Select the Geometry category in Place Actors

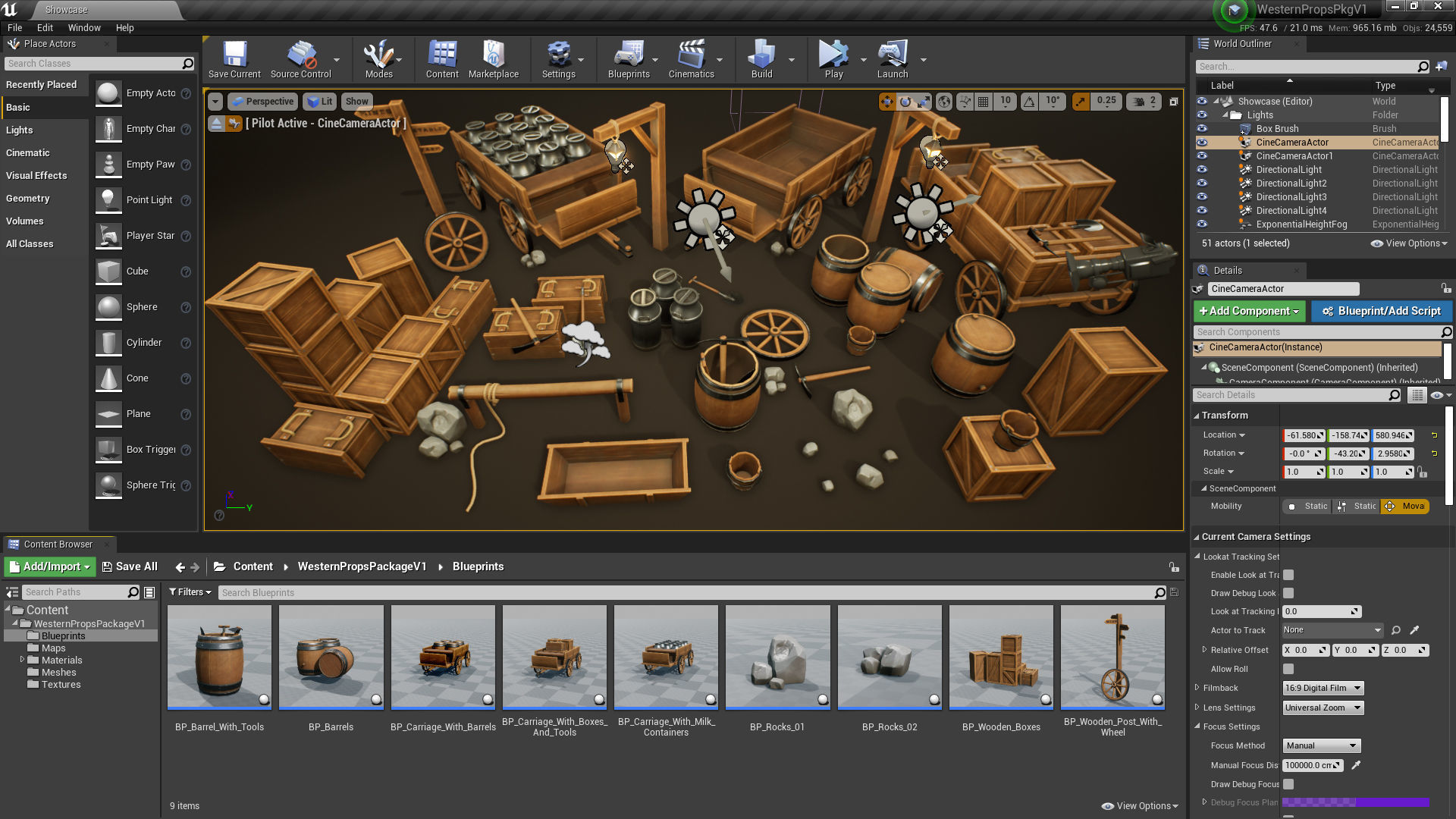pyautogui.click(x=28, y=198)
